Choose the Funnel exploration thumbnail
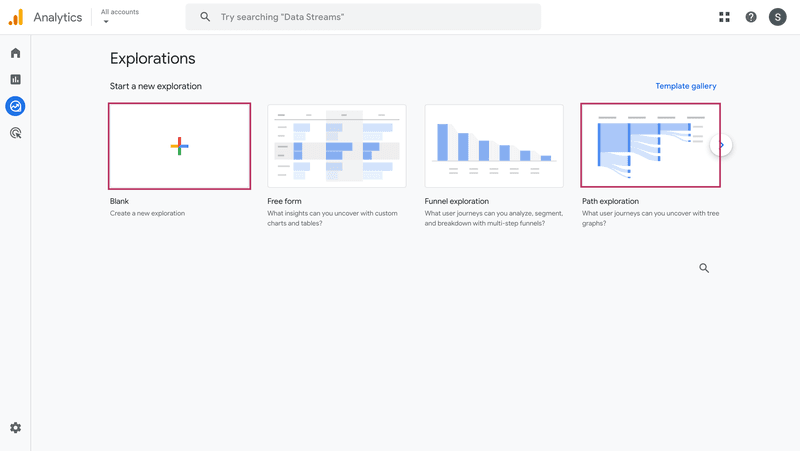 coord(494,146)
